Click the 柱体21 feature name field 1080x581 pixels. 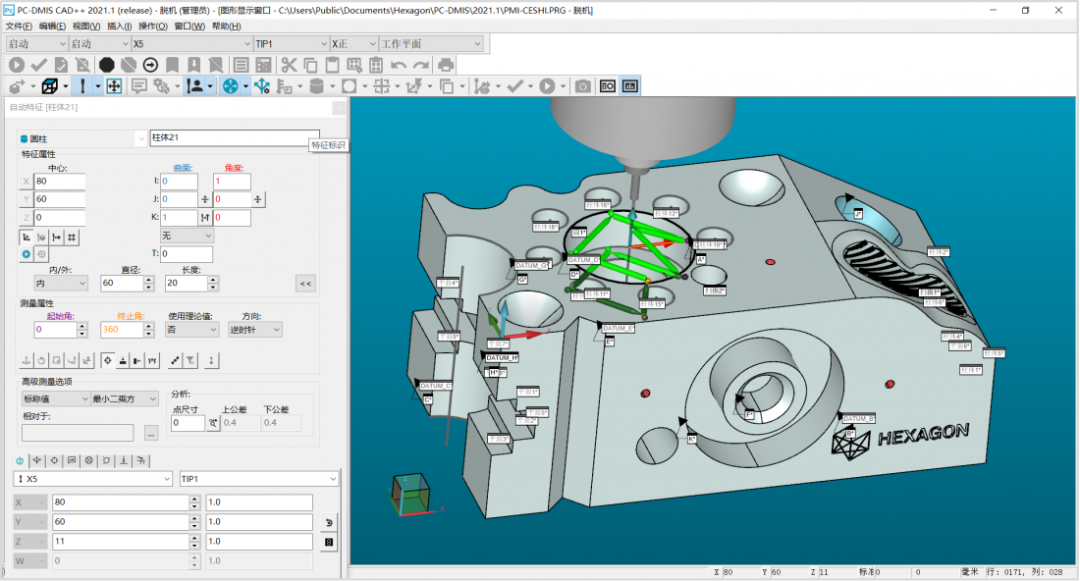coord(235,138)
